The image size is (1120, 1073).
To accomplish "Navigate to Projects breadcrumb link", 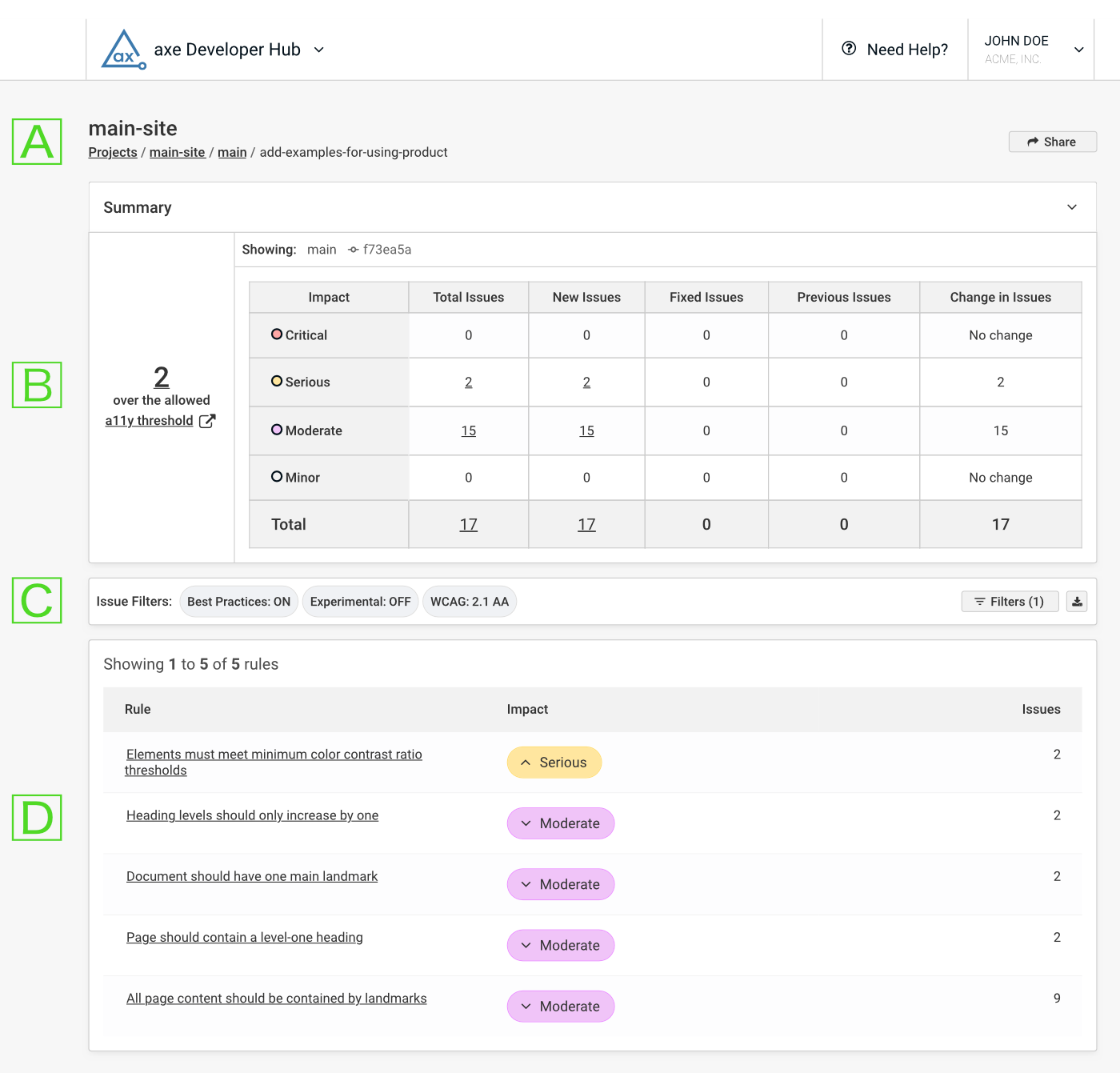I will (112, 152).
